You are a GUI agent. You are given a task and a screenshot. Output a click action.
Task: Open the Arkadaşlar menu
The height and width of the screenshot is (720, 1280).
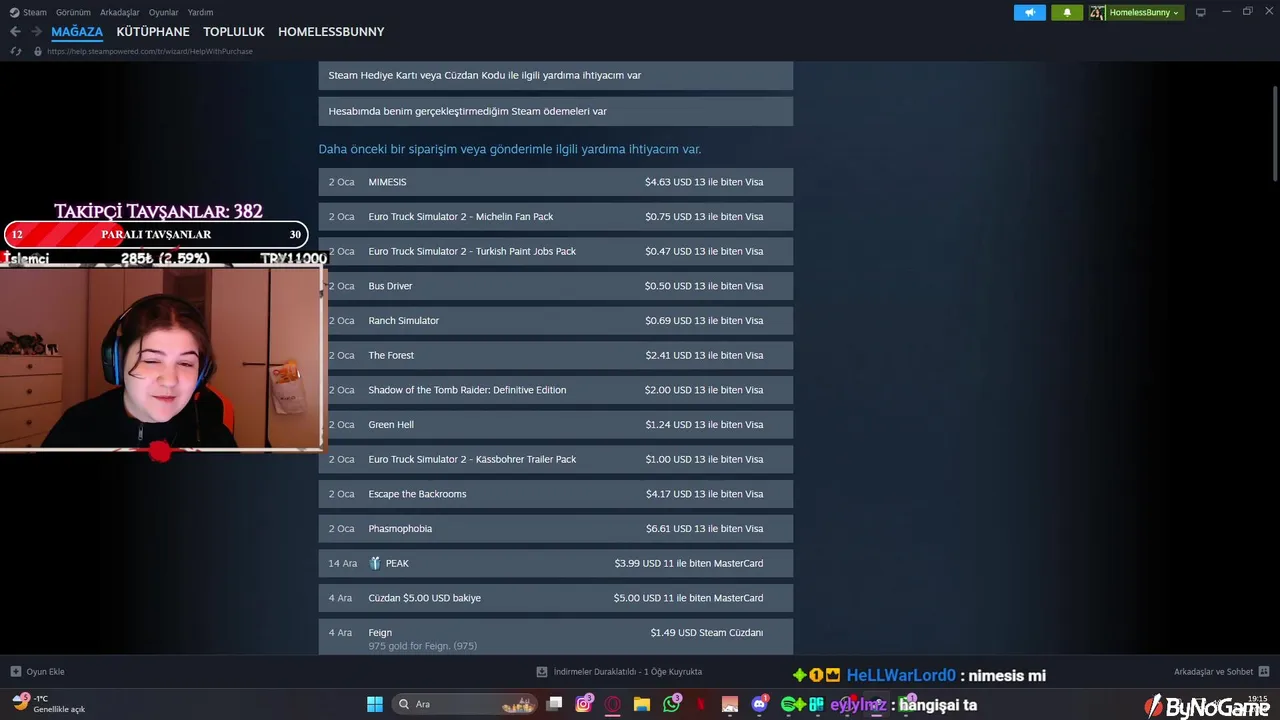point(120,12)
